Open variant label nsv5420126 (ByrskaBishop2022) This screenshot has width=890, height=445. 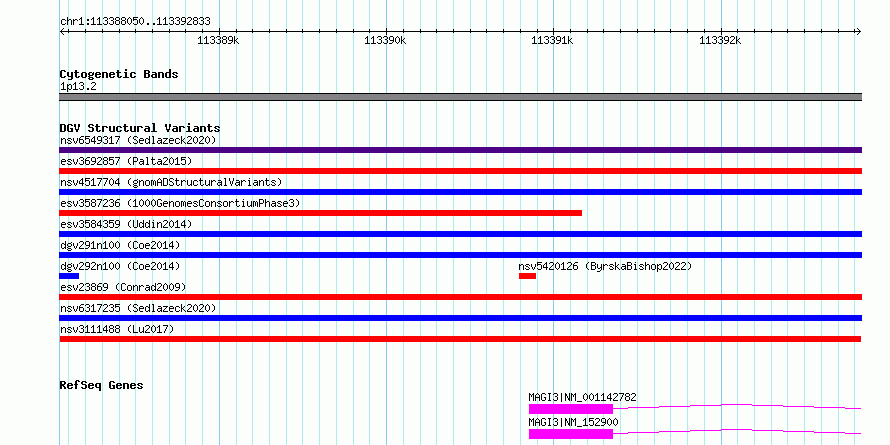605,266
